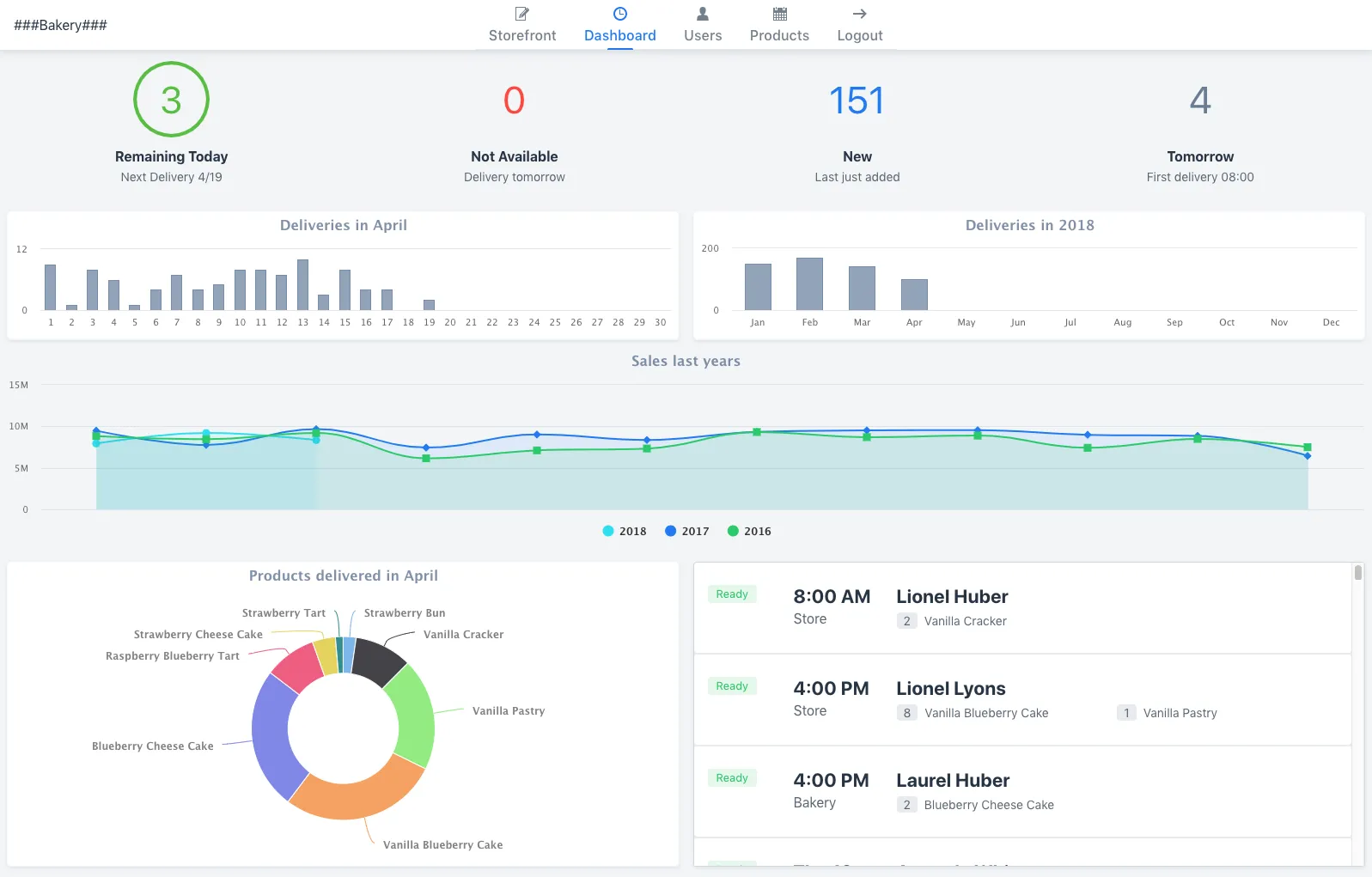Click the green circled Remaining Today counter
This screenshot has width=1372, height=877.
pos(171,100)
